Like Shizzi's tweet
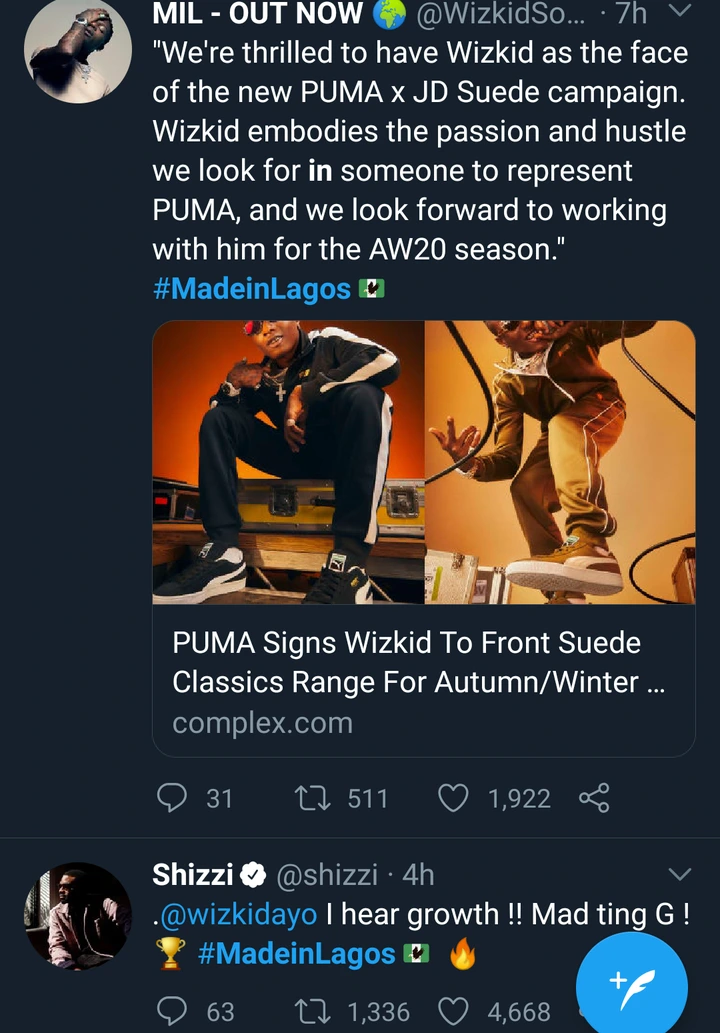 coord(454,1012)
